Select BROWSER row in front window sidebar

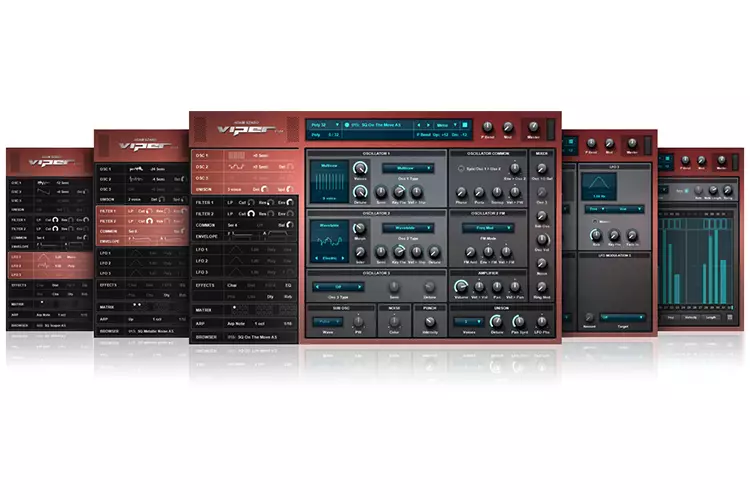pyautogui.click(x=244, y=337)
